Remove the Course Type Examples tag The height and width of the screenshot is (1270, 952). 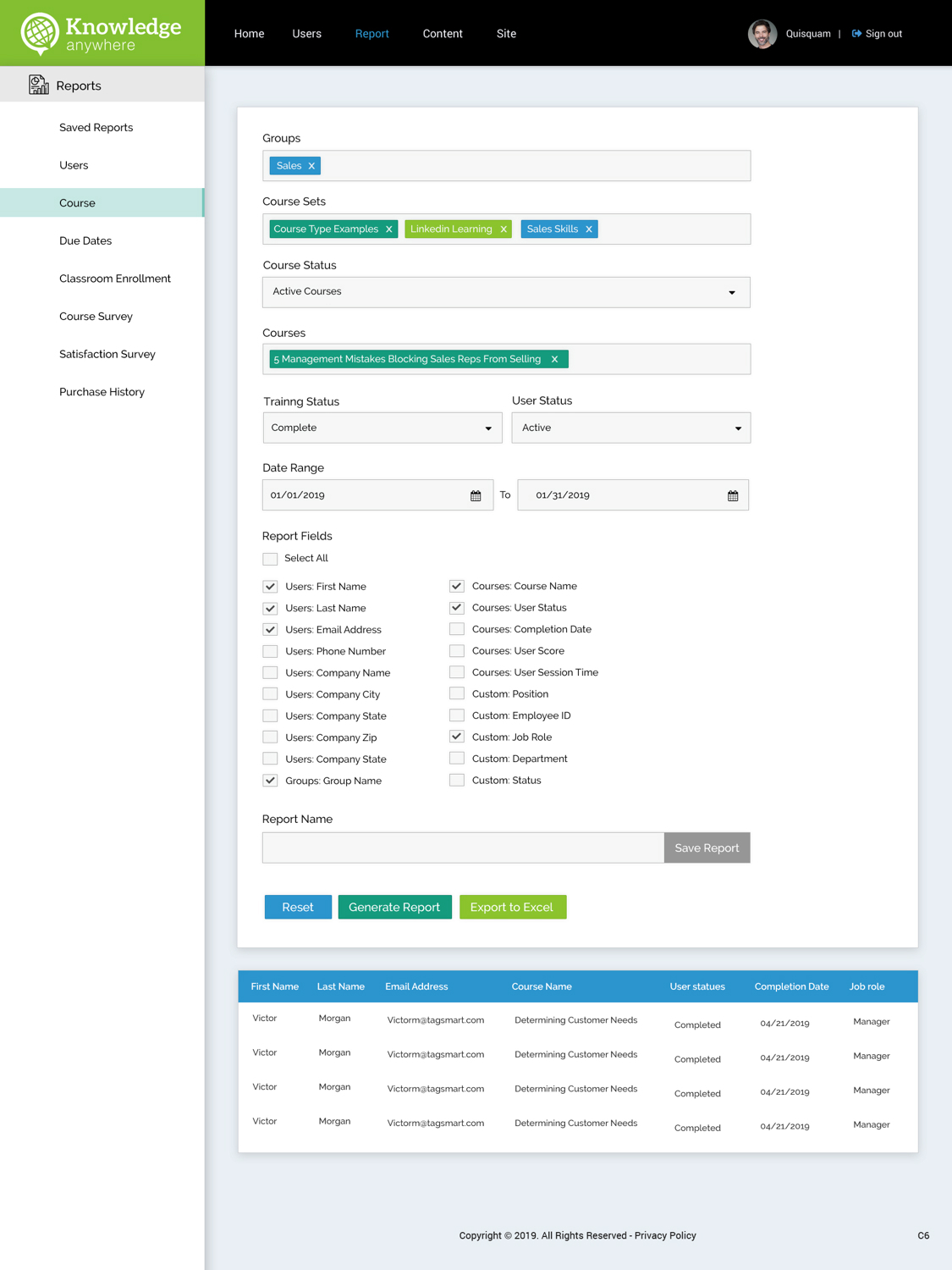click(x=389, y=229)
